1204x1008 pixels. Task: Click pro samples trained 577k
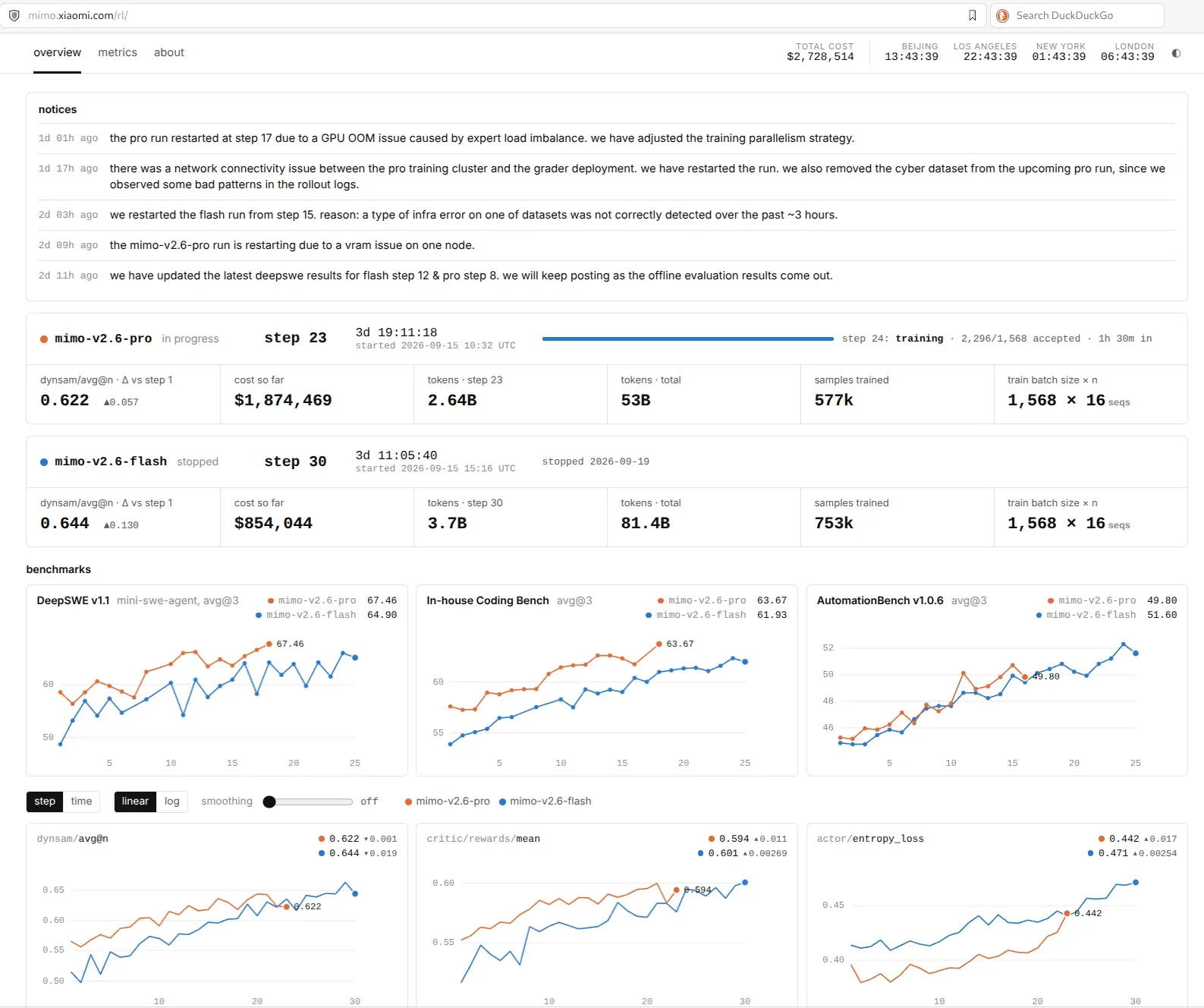pos(834,400)
